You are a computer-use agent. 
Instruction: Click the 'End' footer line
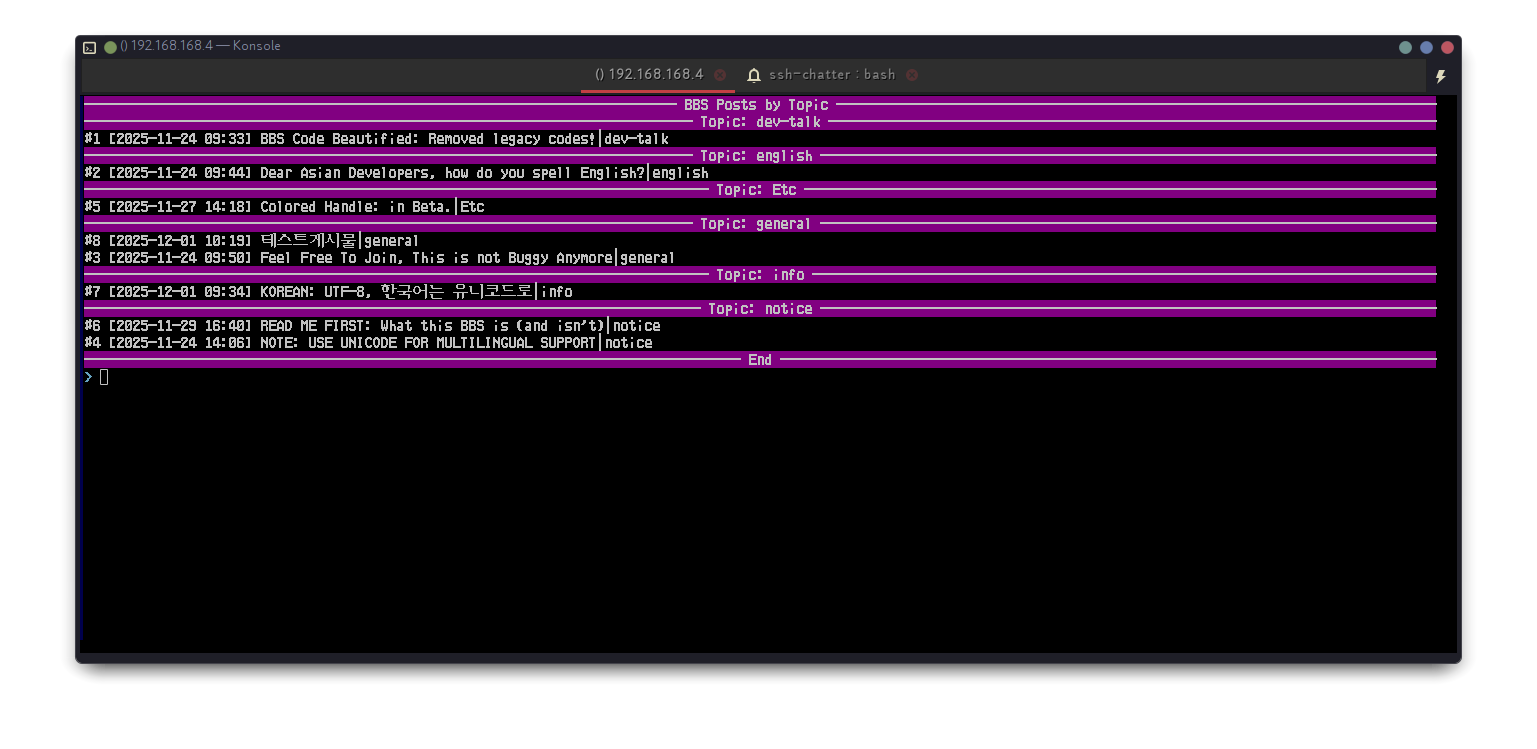point(760,360)
